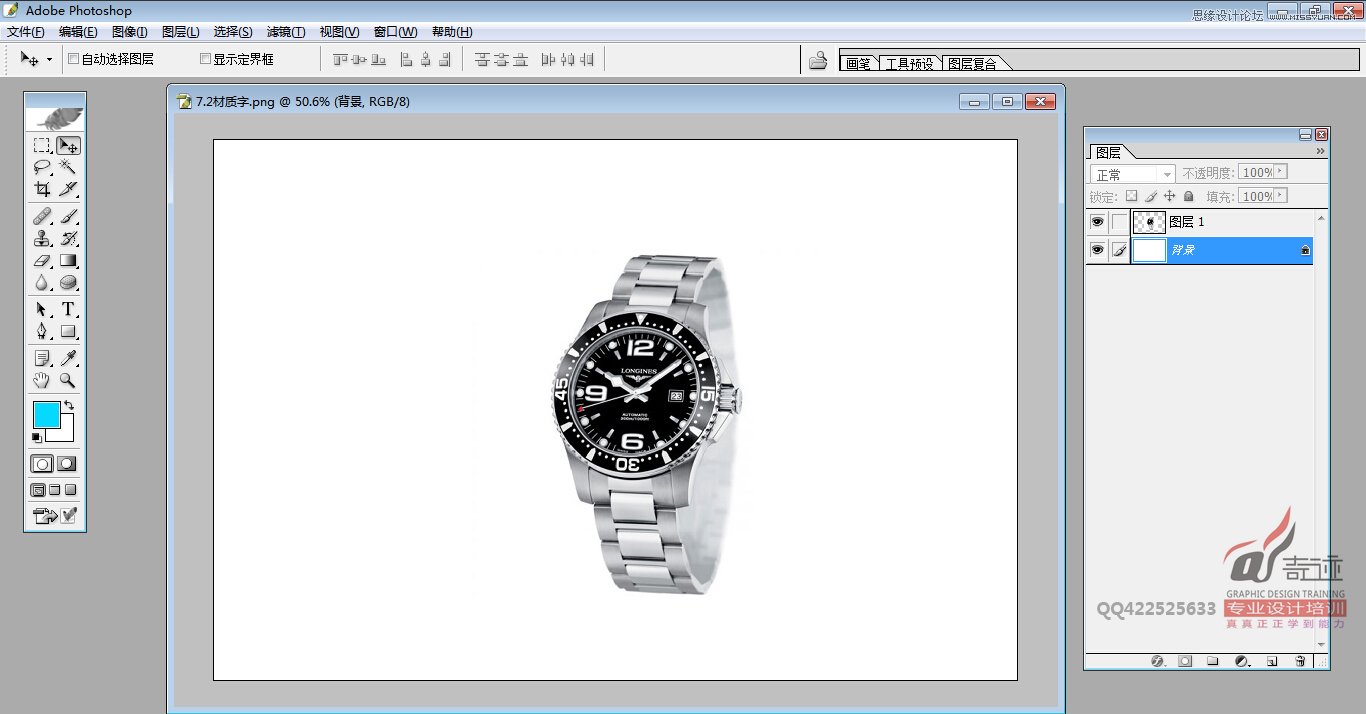1366x714 pixels.
Task: Toggle lock image pixels brush icon
Action: (x=1150, y=197)
